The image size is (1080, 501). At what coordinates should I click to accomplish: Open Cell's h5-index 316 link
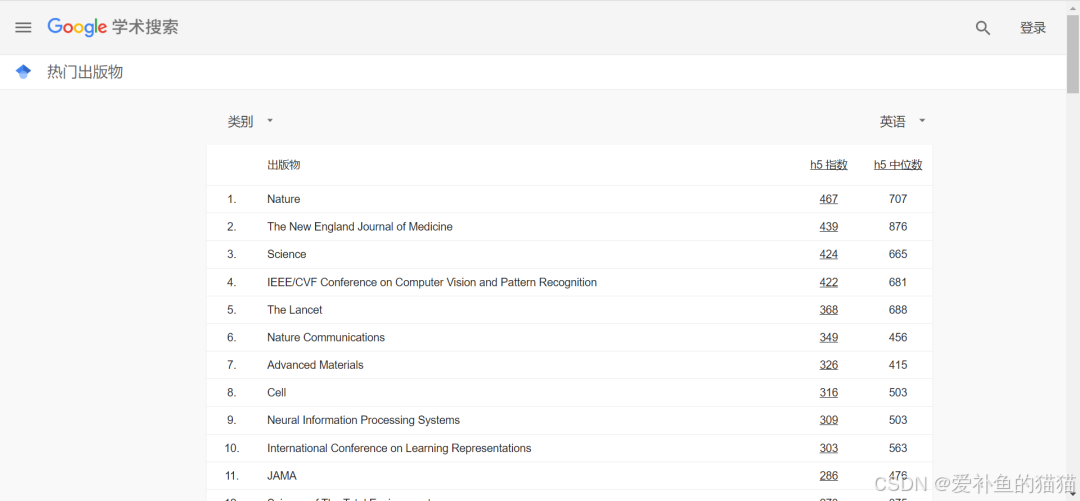pyautogui.click(x=829, y=393)
